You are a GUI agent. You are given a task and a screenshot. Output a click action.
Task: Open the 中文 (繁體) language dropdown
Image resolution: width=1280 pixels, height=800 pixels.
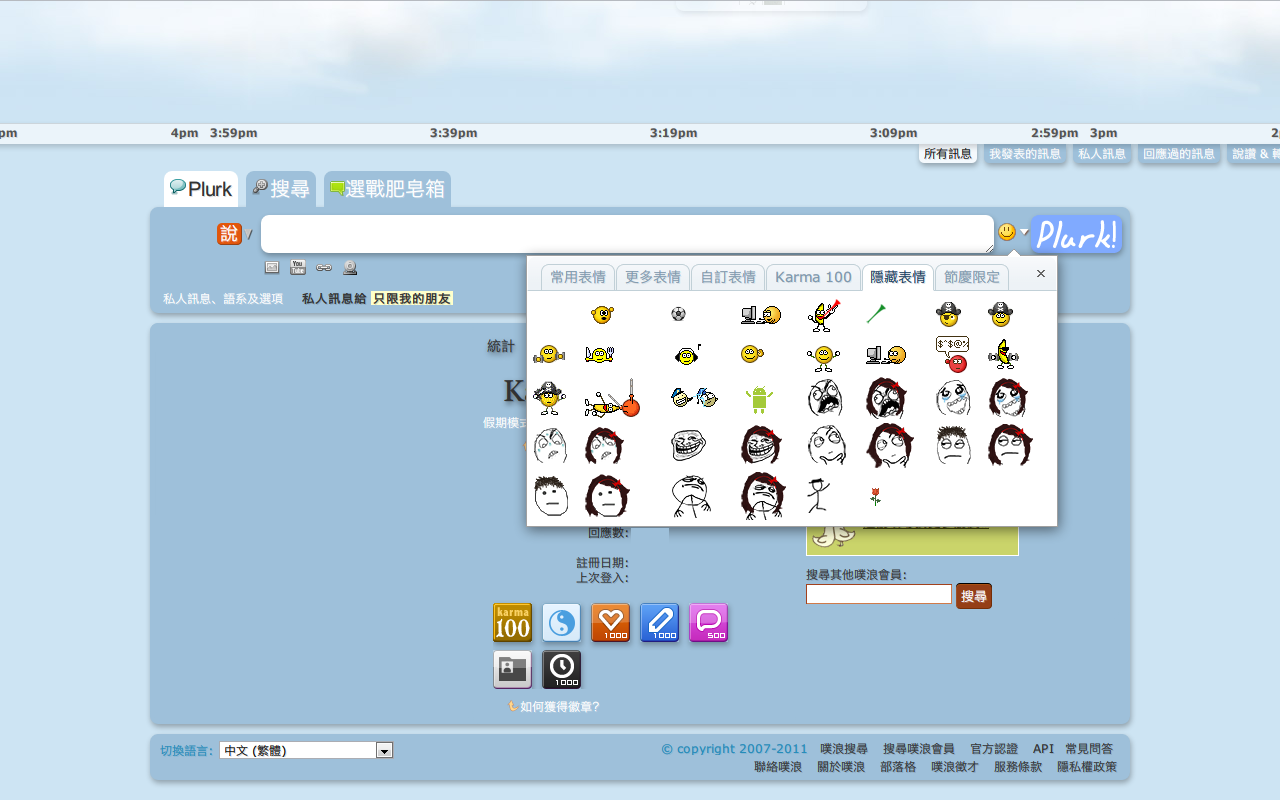coord(305,750)
